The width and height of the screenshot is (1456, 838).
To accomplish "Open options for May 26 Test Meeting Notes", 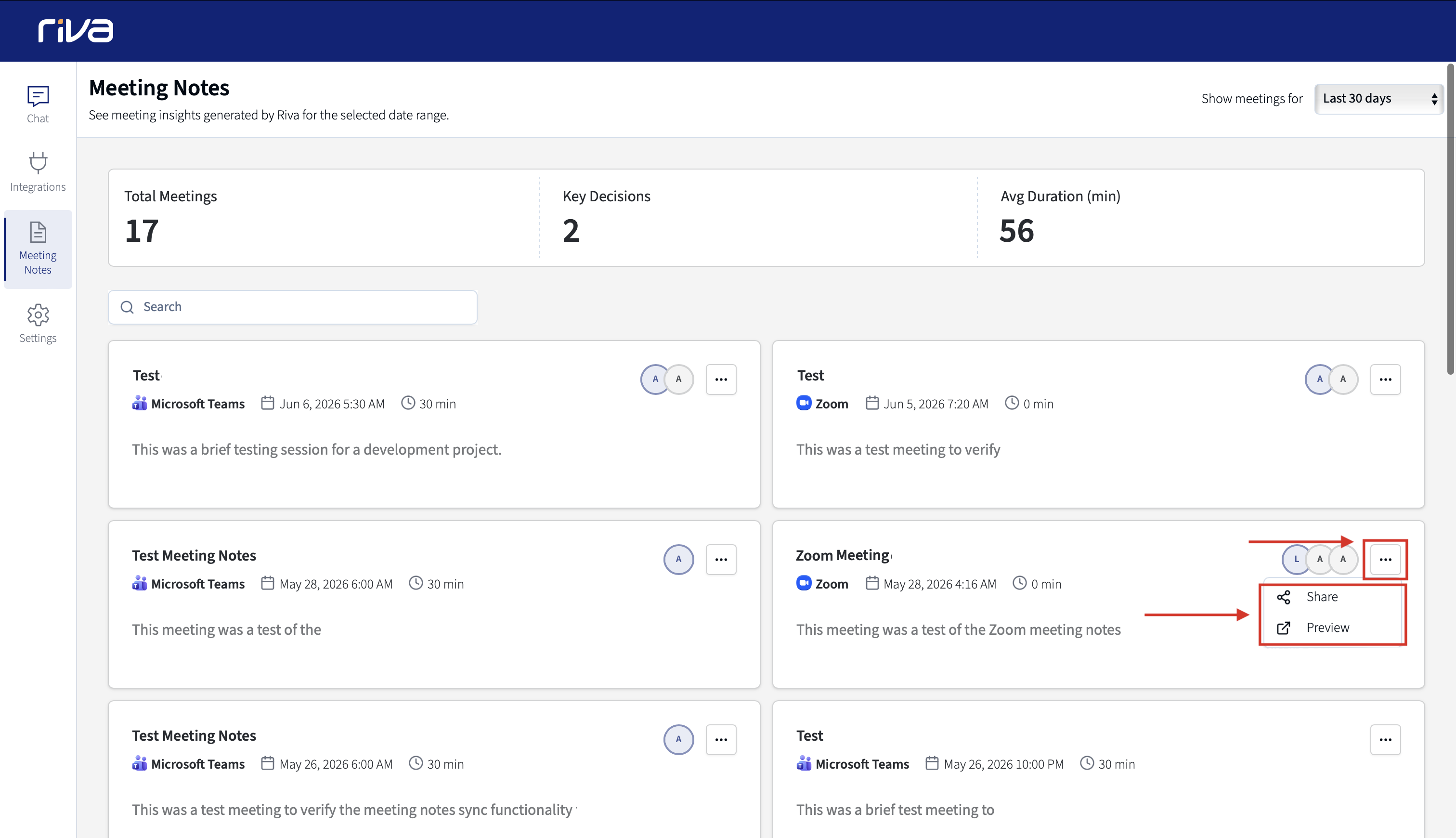I will [x=721, y=740].
